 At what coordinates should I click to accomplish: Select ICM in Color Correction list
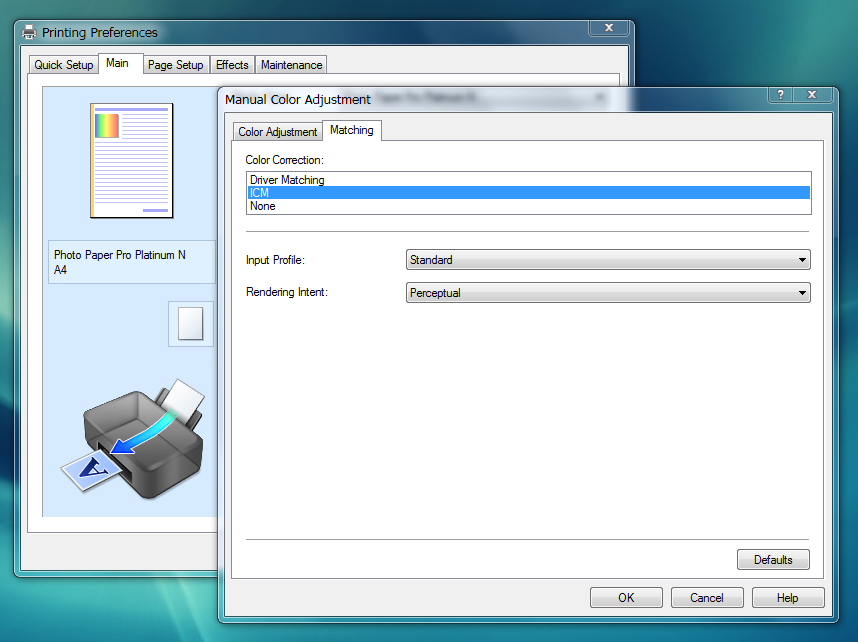click(259, 193)
